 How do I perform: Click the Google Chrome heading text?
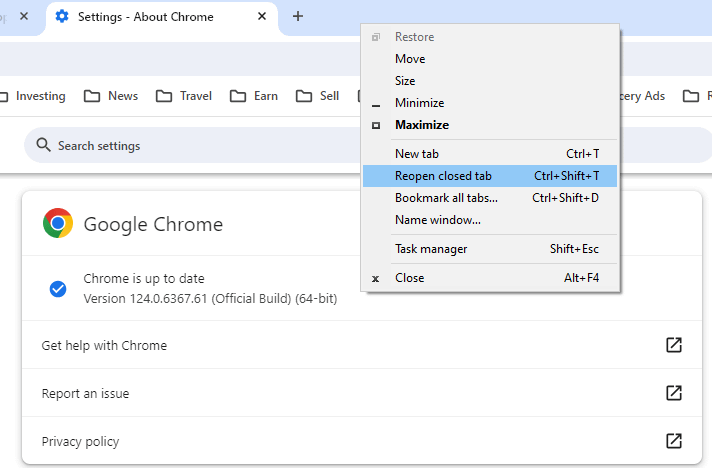click(x=153, y=224)
